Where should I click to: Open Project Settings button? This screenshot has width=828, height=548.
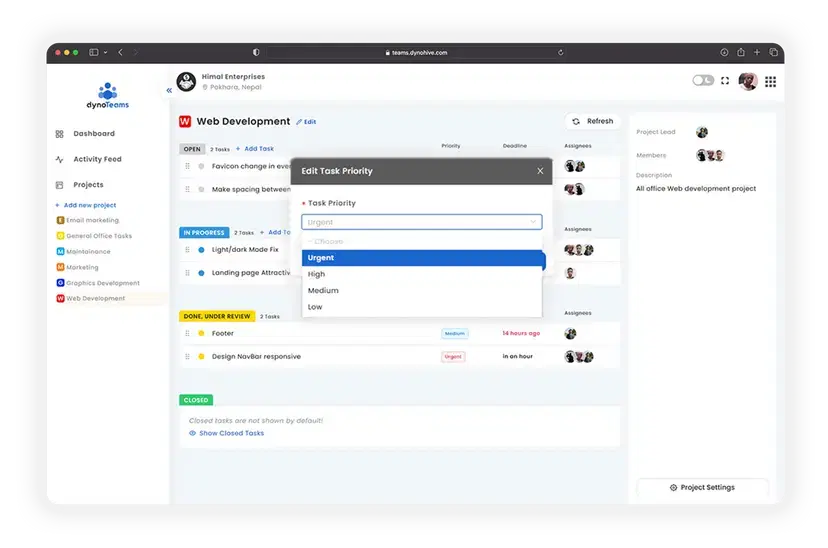point(702,487)
